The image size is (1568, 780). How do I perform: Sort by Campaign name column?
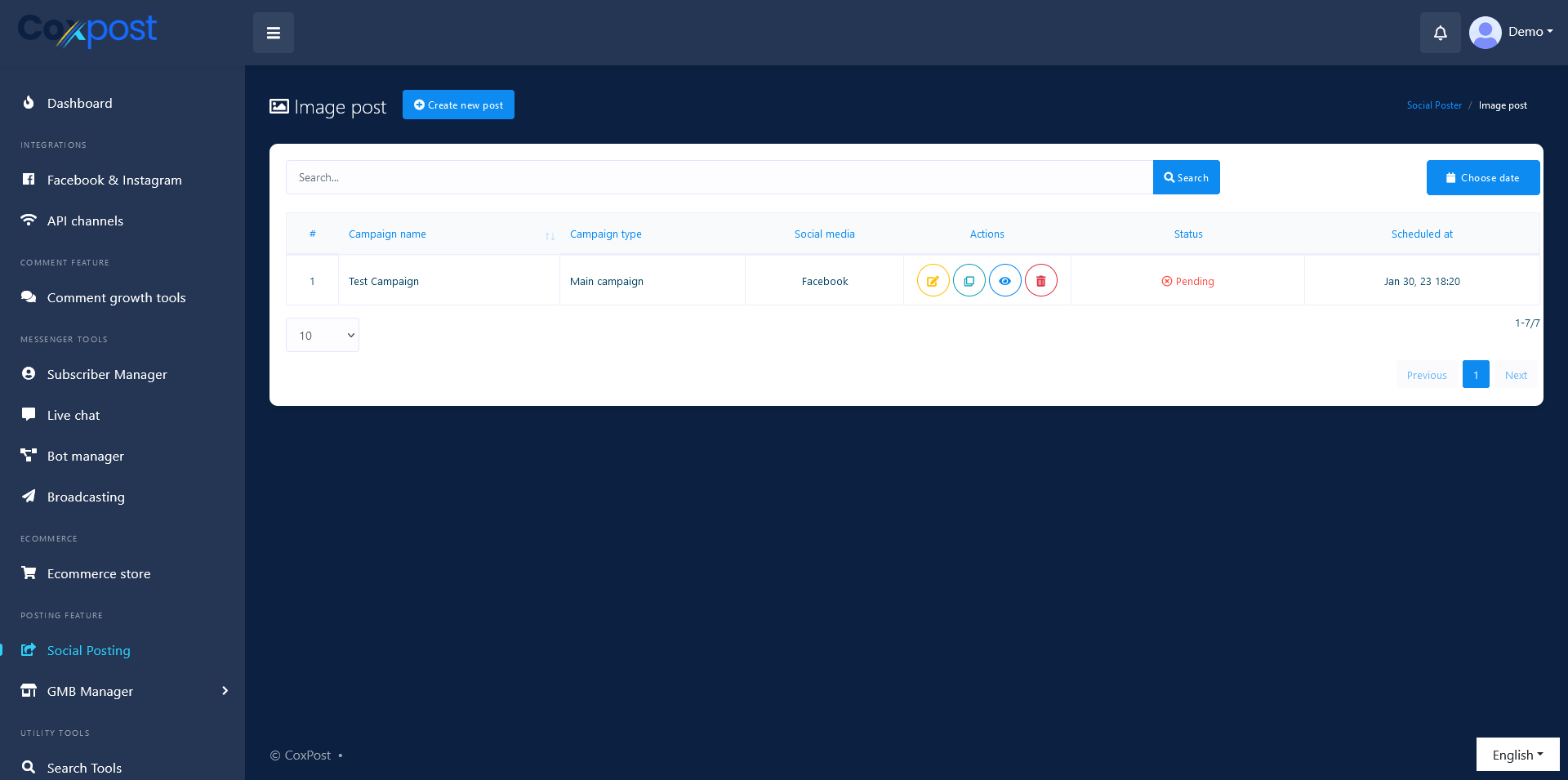[449, 234]
